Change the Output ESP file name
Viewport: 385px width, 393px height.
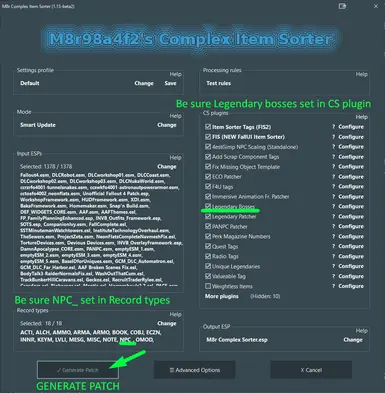point(353,340)
